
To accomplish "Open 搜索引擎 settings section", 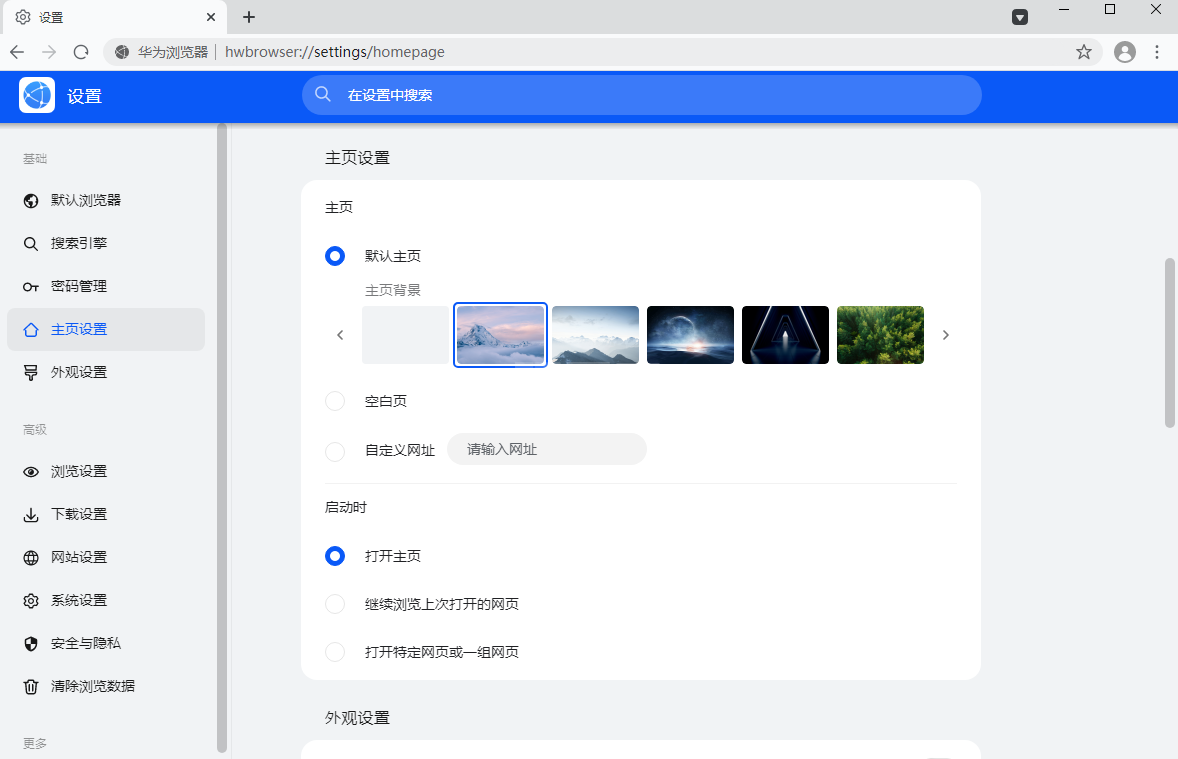I will [x=106, y=243].
